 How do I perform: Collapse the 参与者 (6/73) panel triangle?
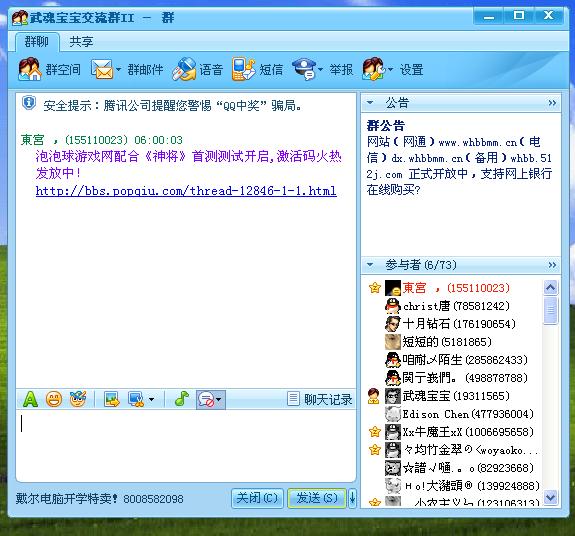click(x=370, y=265)
